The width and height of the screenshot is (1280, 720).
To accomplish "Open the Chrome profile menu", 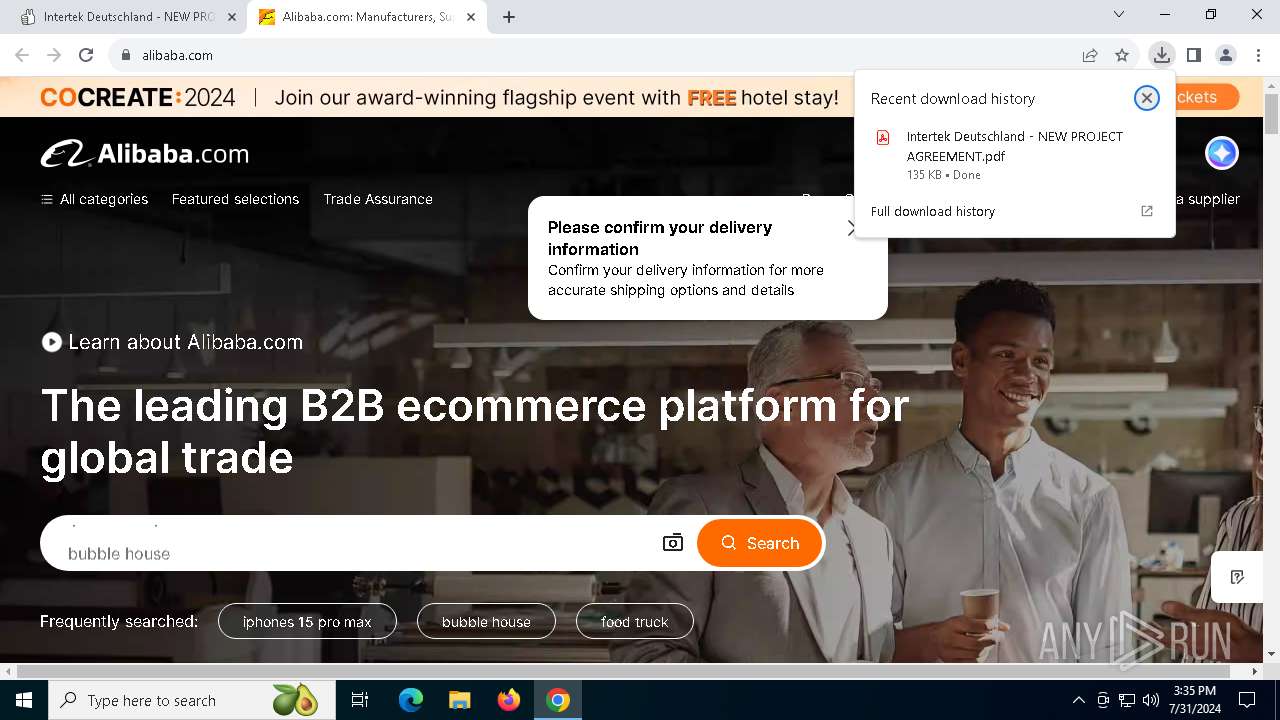I will [x=1226, y=56].
